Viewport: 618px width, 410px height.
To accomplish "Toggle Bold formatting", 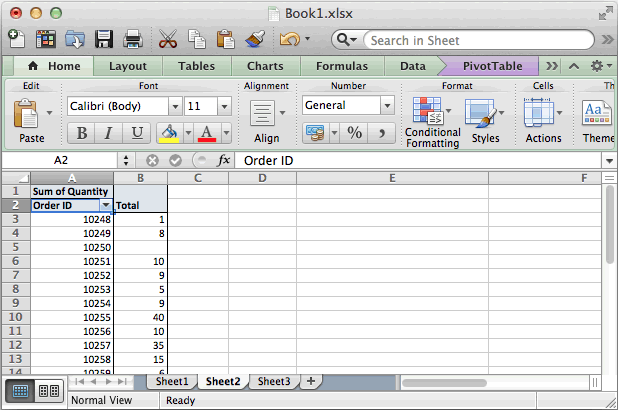I will (82, 133).
